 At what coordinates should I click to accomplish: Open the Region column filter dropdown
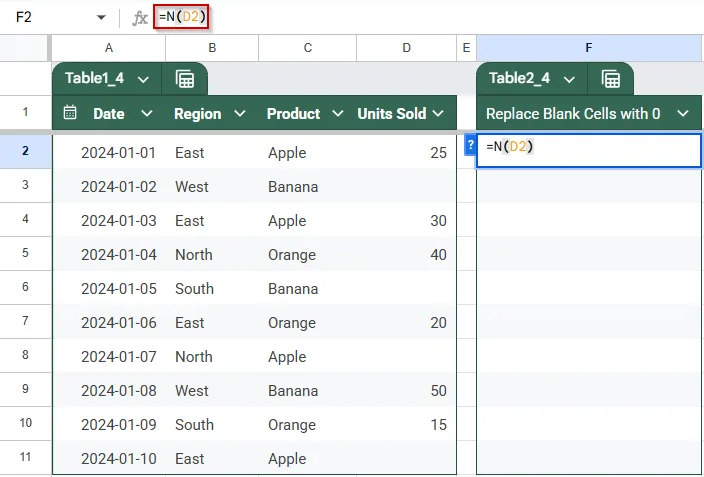pos(240,113)
